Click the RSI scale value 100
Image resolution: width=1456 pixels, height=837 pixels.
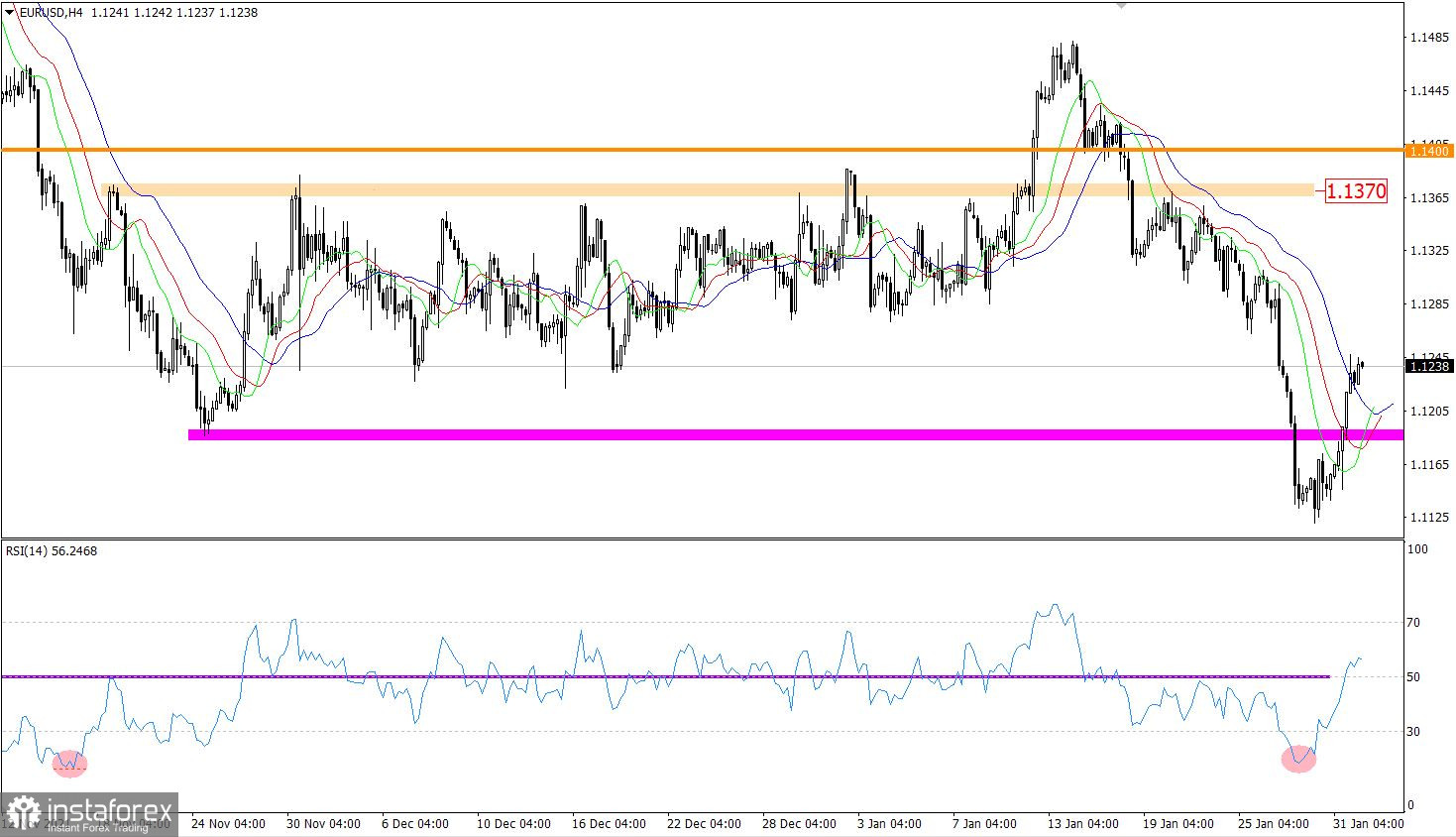click(1417, 549)
